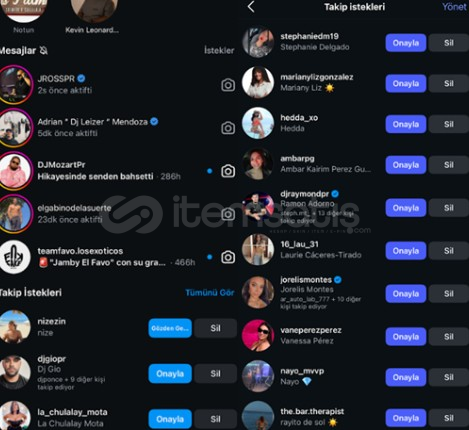The image size is (469, 430).
Task: Approve stephaniedm19 with Onayla
Action: point(406,43)
